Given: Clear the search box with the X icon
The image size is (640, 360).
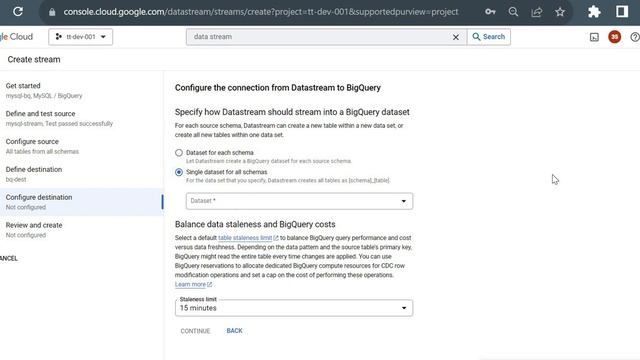Looking at the screenshot, I should click(x=456, y=37).
